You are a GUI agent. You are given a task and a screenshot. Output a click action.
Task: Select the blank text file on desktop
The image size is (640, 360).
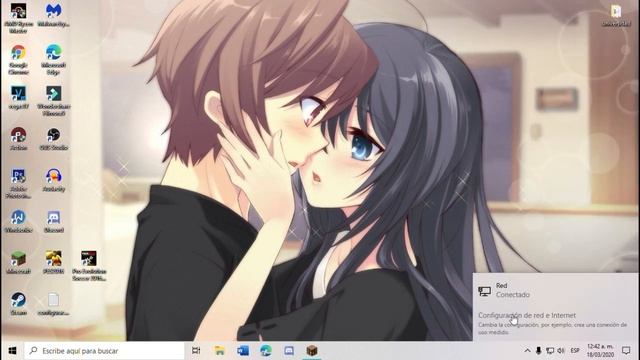pos(53,304)
